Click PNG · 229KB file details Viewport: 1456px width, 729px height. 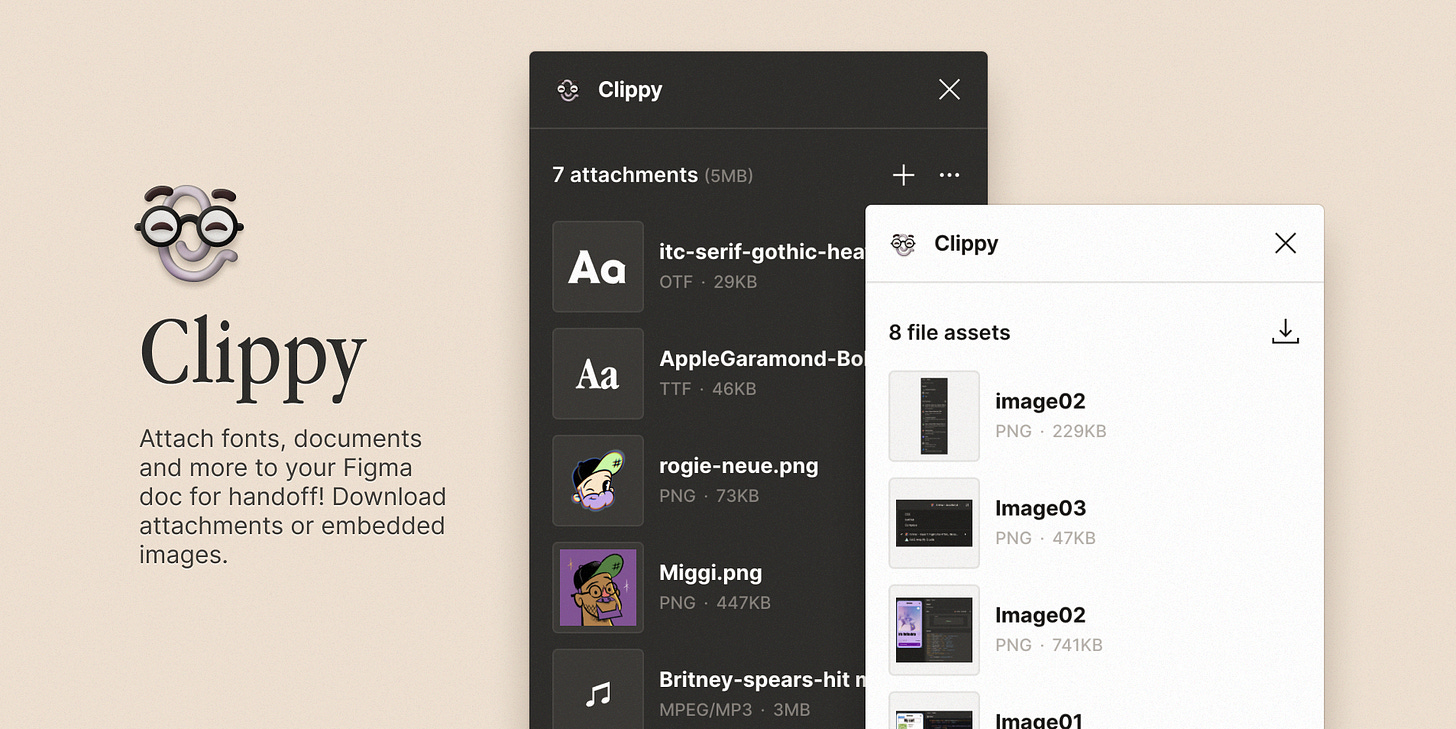pos(1051,432)
